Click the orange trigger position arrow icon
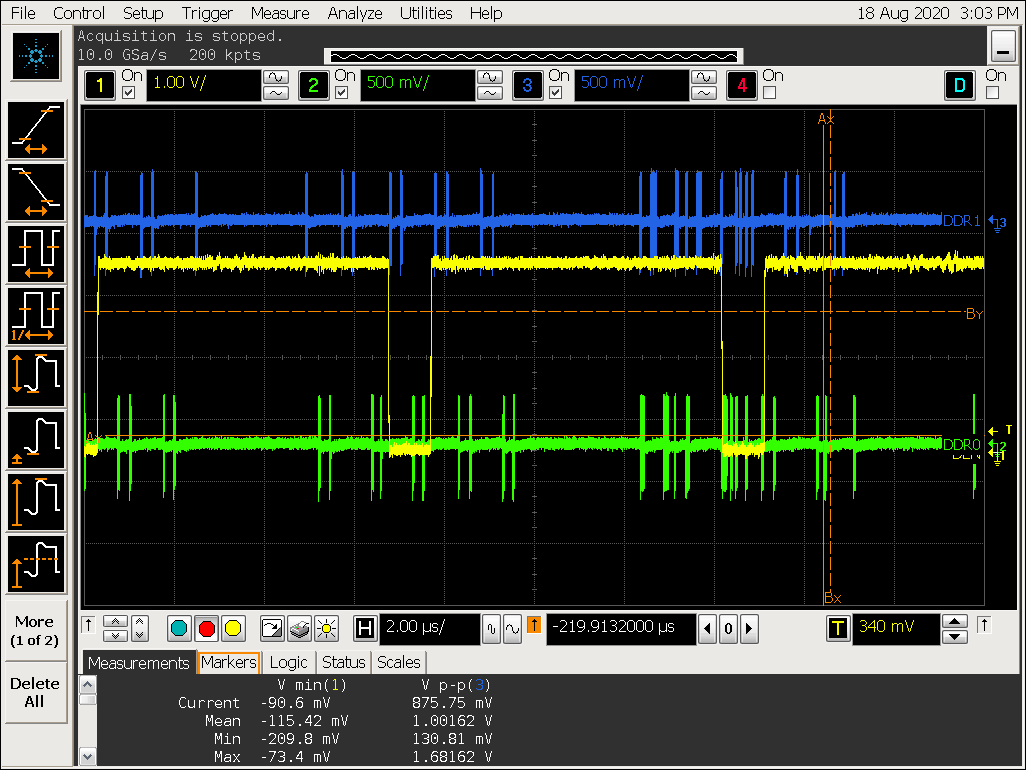 534,625
